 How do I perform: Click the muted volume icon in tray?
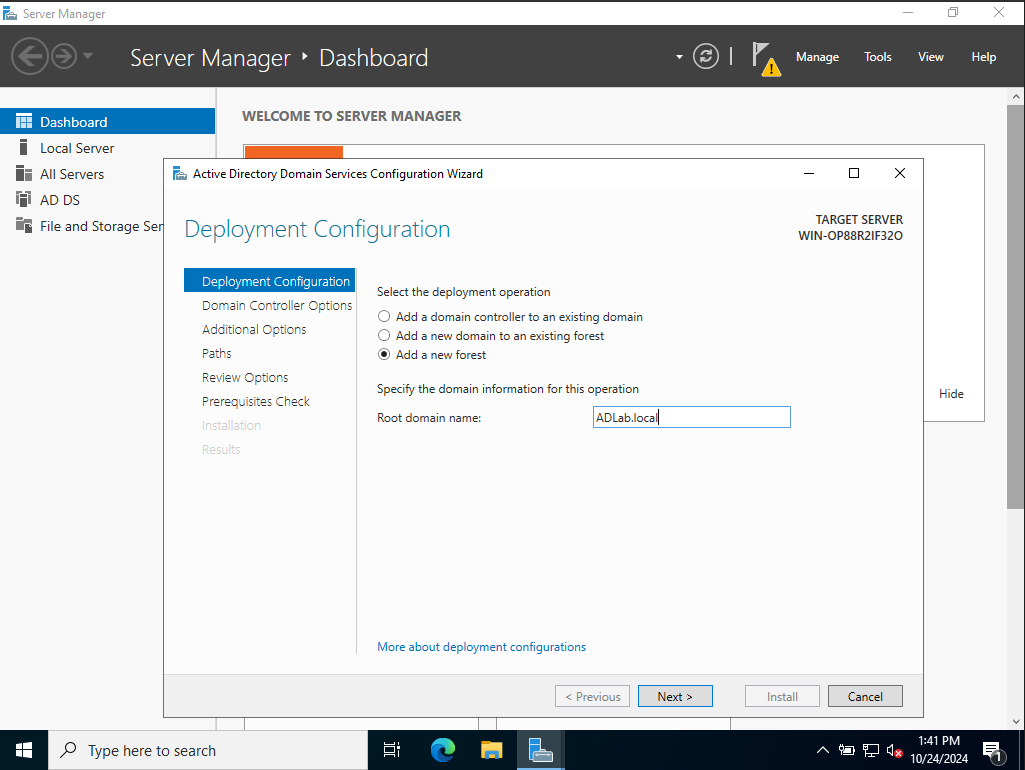(894, 750)
